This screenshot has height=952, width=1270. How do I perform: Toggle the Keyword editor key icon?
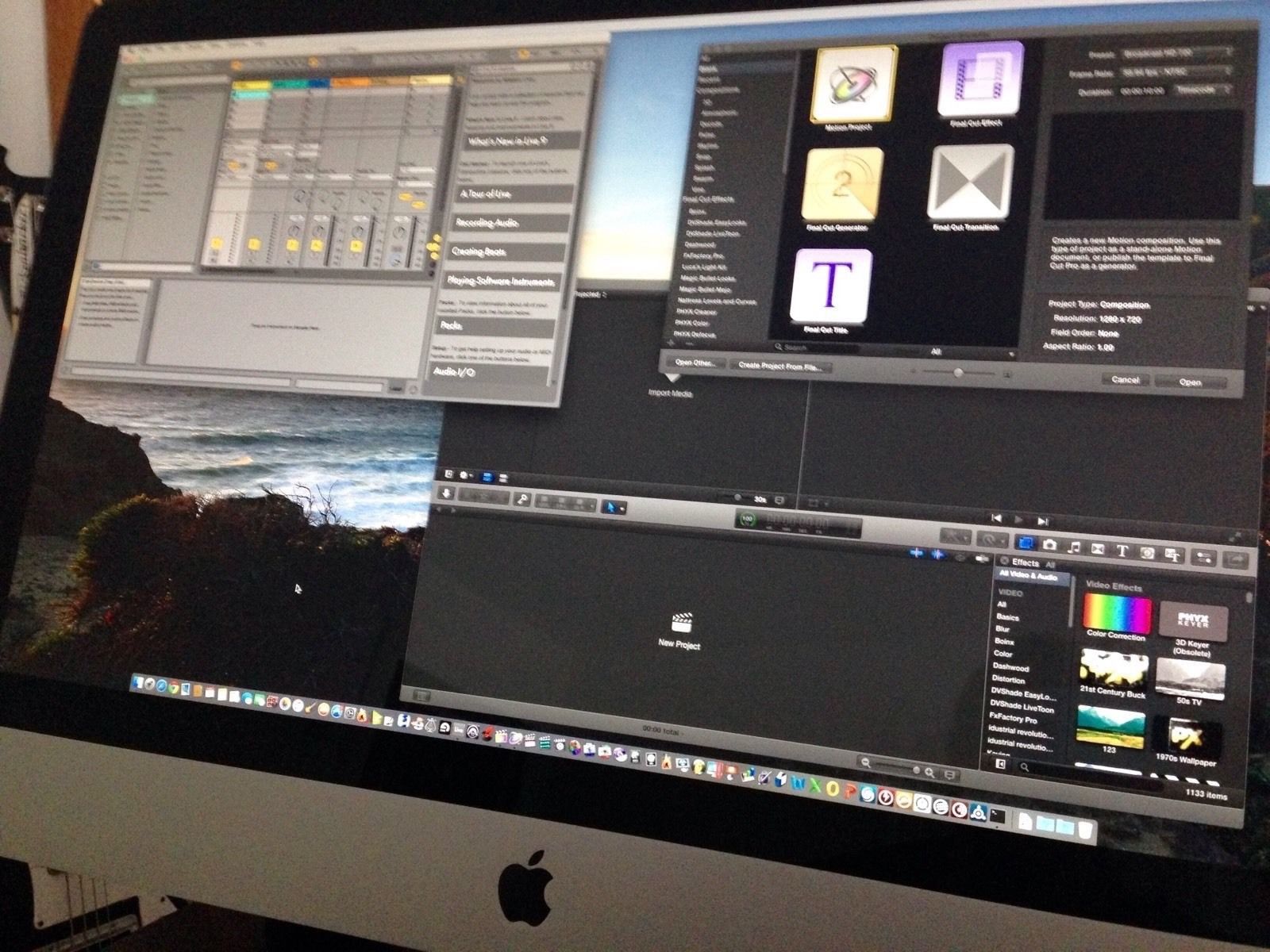[522, 500]
